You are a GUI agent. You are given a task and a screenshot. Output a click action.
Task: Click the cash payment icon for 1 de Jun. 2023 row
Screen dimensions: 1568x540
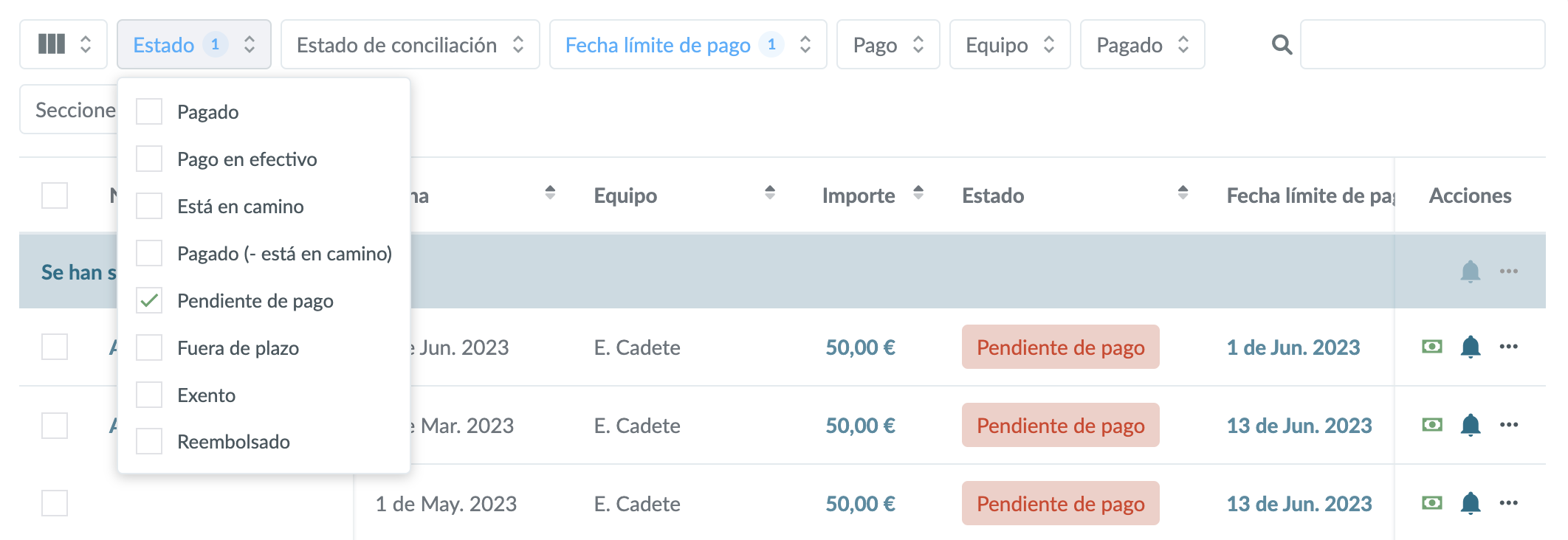coord(1431,347)
